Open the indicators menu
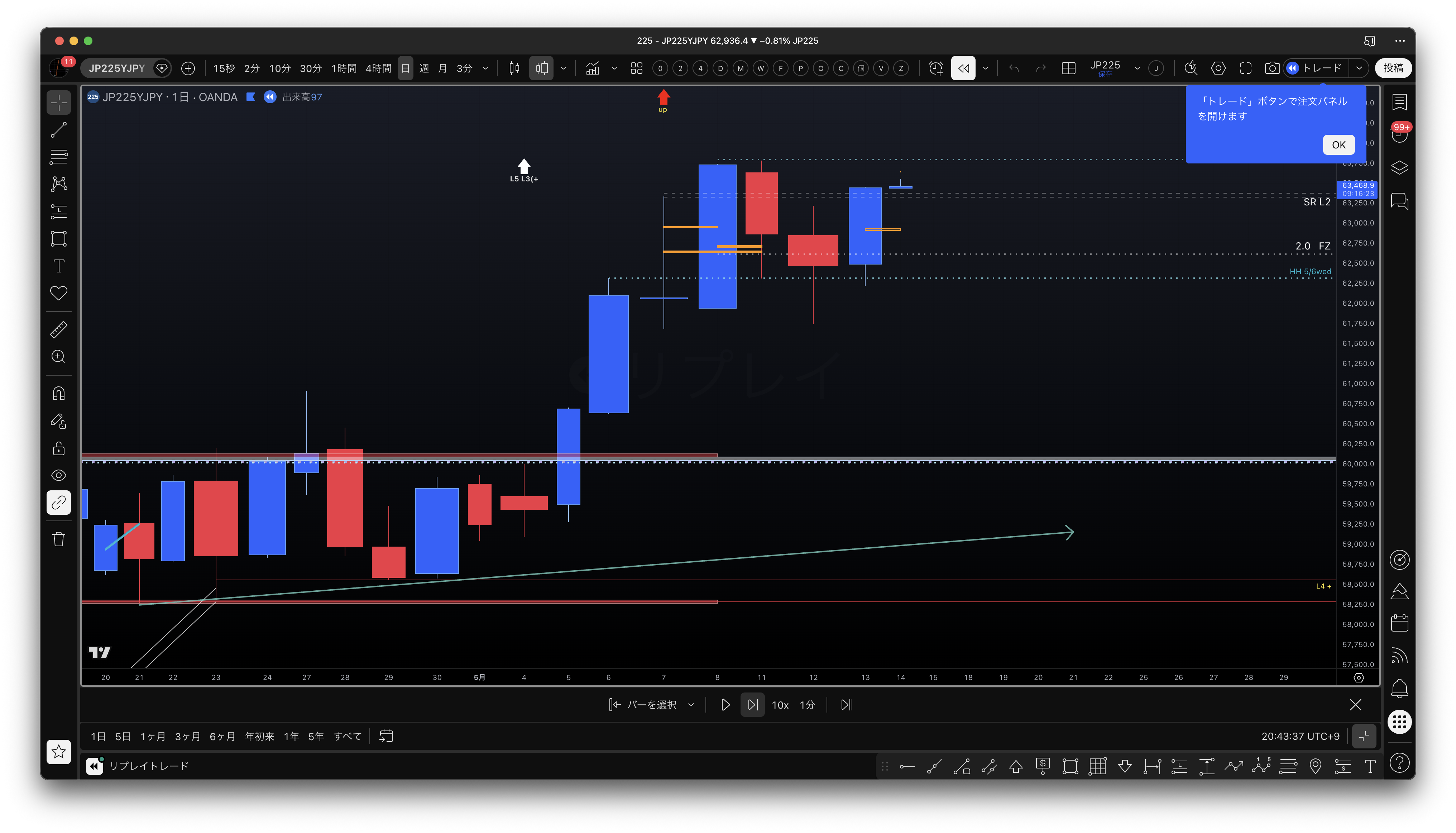 [x=593, y=68]
